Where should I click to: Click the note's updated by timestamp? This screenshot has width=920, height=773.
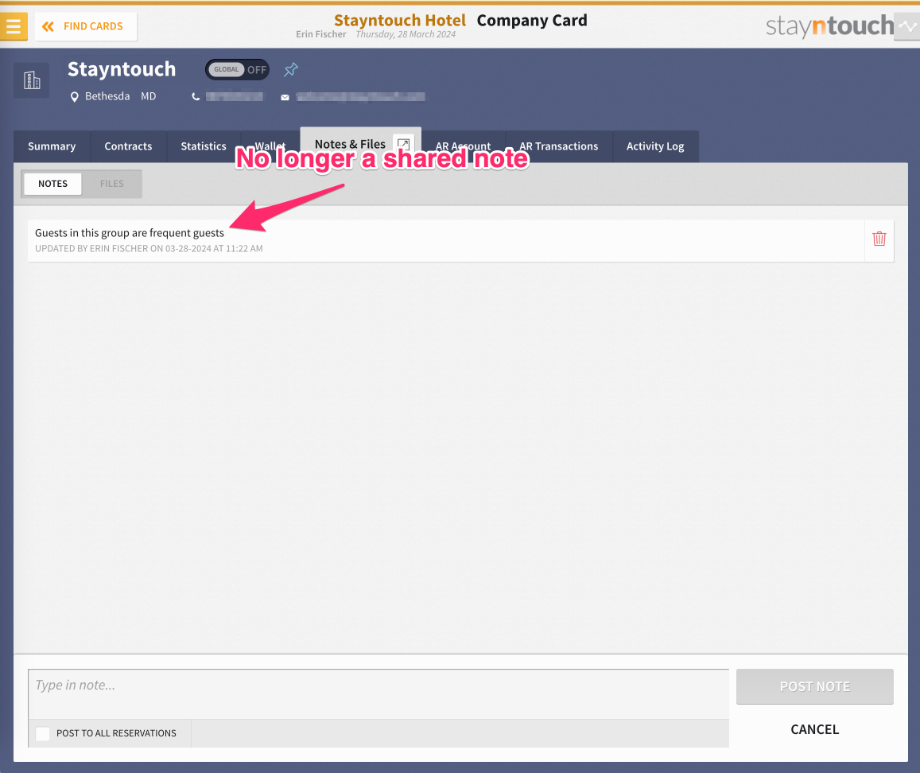point(149,249)
